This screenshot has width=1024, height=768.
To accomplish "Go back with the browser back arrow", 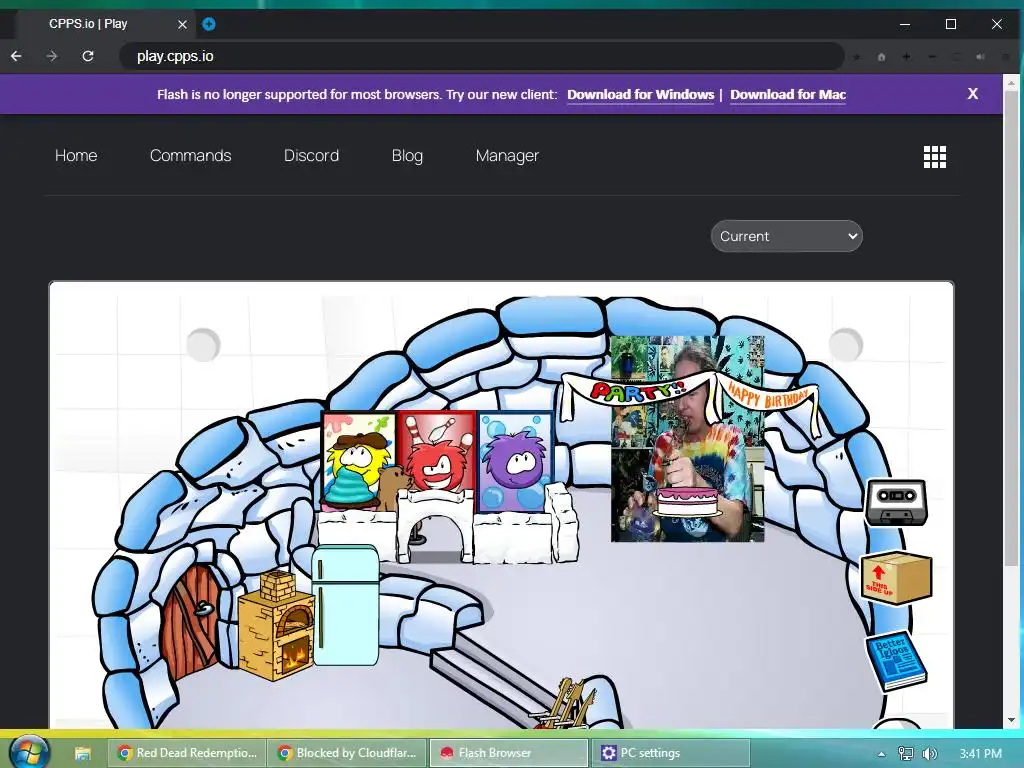I will (x=16, y=56).
